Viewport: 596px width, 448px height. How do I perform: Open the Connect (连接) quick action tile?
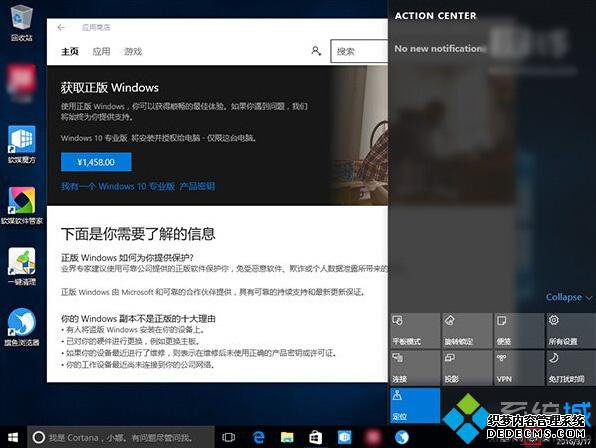coord(415,368)
